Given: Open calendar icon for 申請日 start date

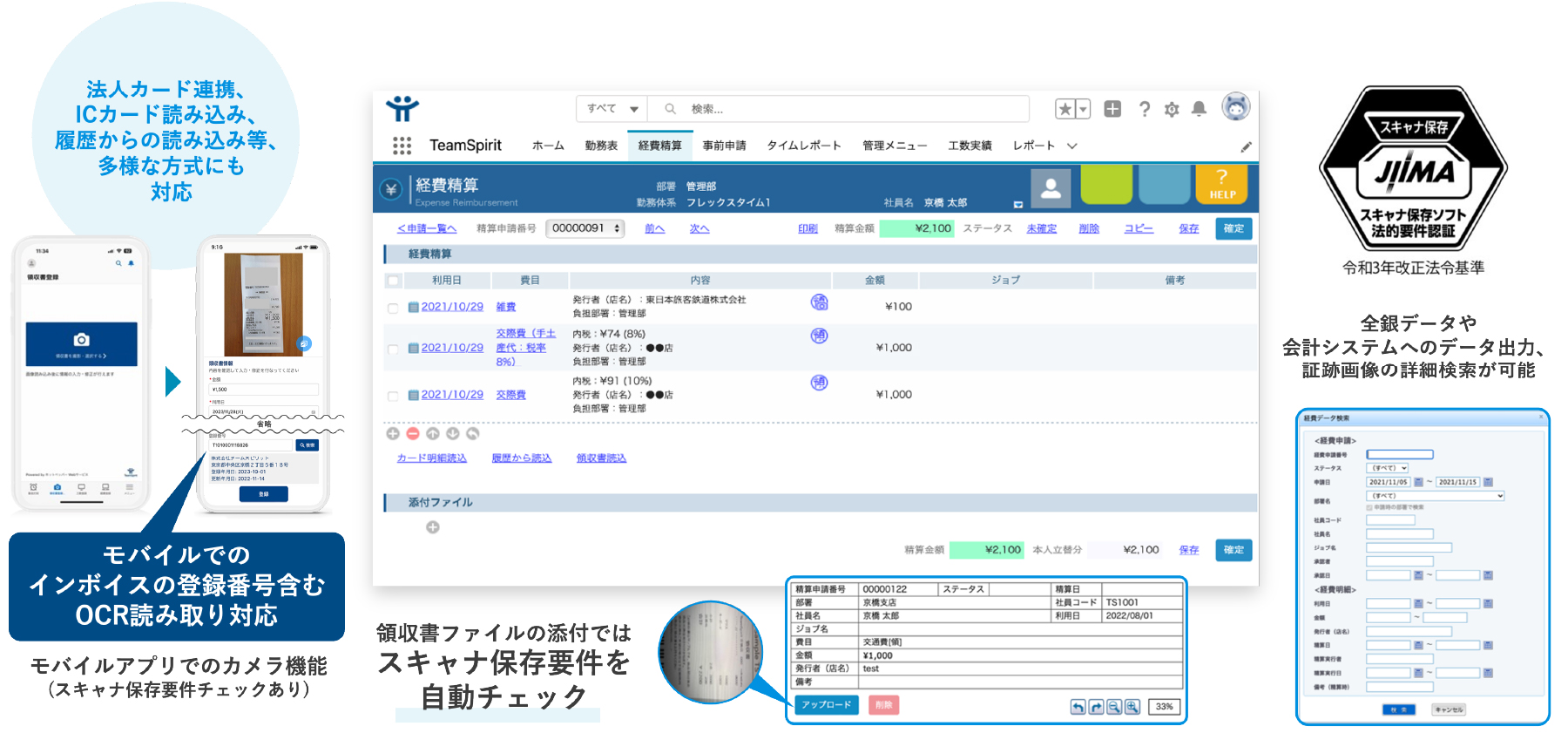Looking at the screenshot, I should 1418,482.
